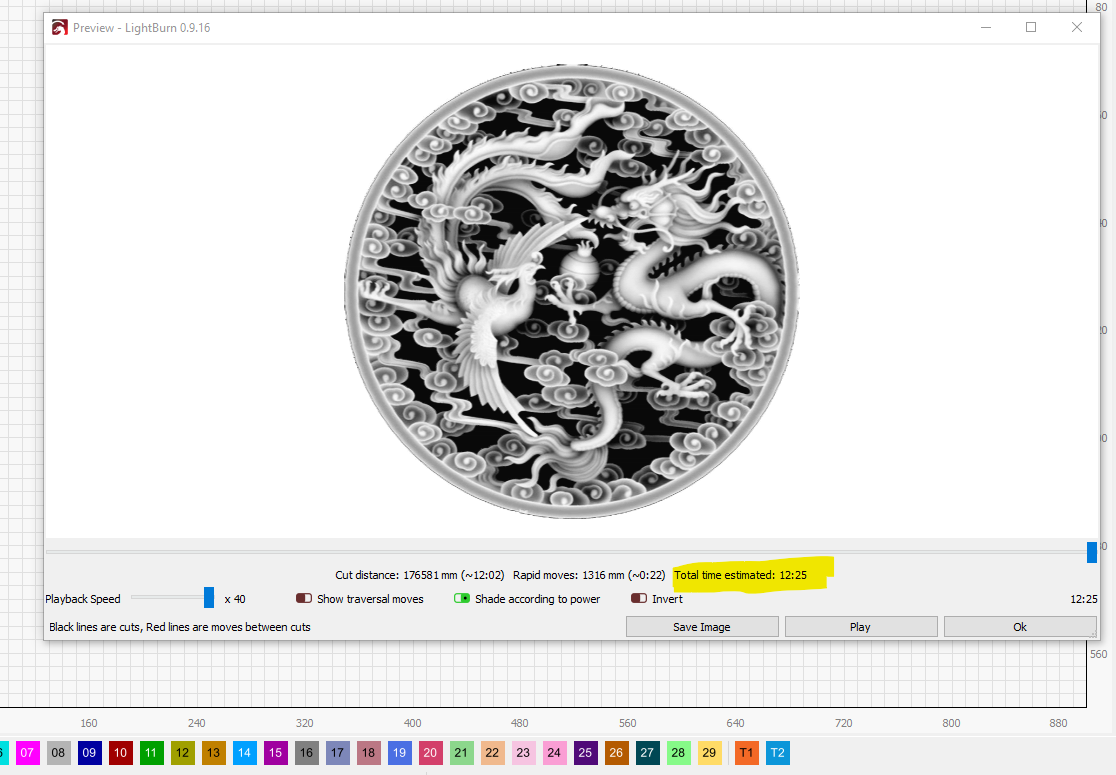Select color swatch 18 in palette
The image size is (1116, 775).
369,753
